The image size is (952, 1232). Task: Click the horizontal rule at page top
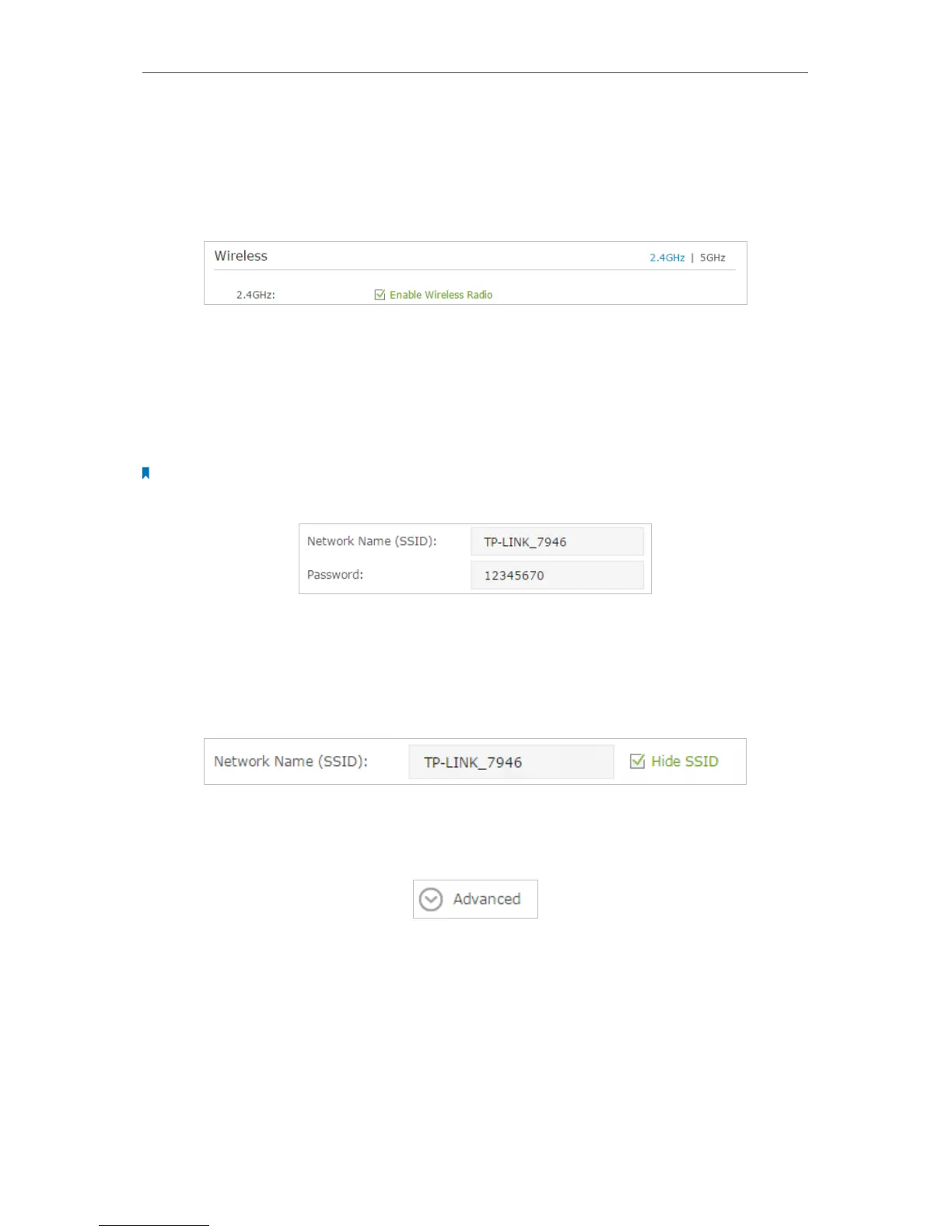(474, 73)
